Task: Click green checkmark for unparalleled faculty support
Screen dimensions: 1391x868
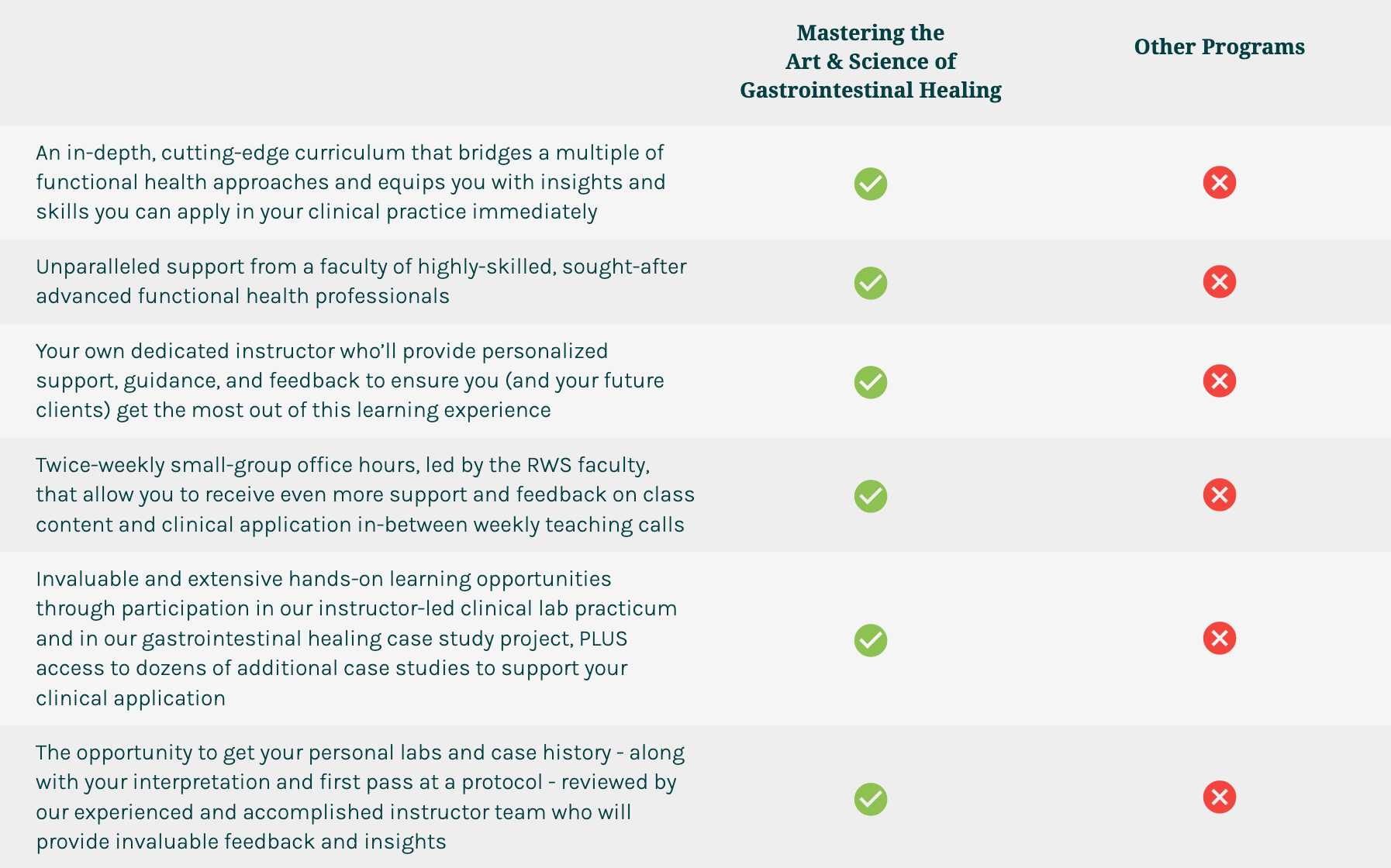Action: pos(870,283)
